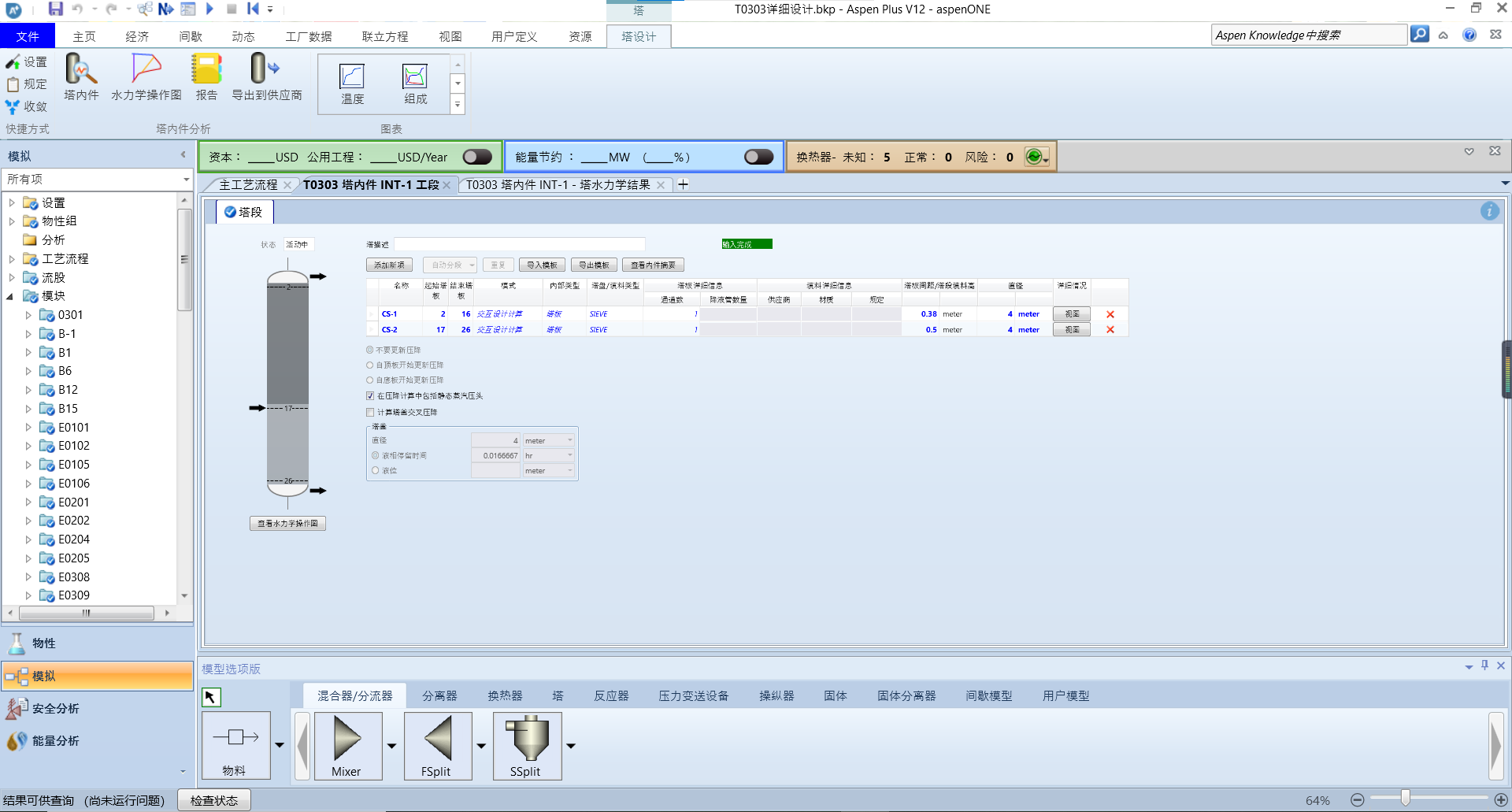Open the SSplit variants dropdown arrow
The height and width of the screenshot is (812, 1512).
571,746
